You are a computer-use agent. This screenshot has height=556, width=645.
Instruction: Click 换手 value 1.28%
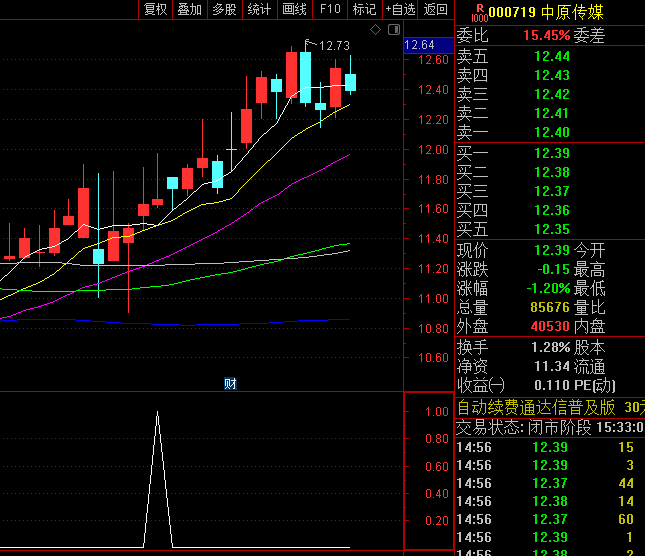(551, 348)
